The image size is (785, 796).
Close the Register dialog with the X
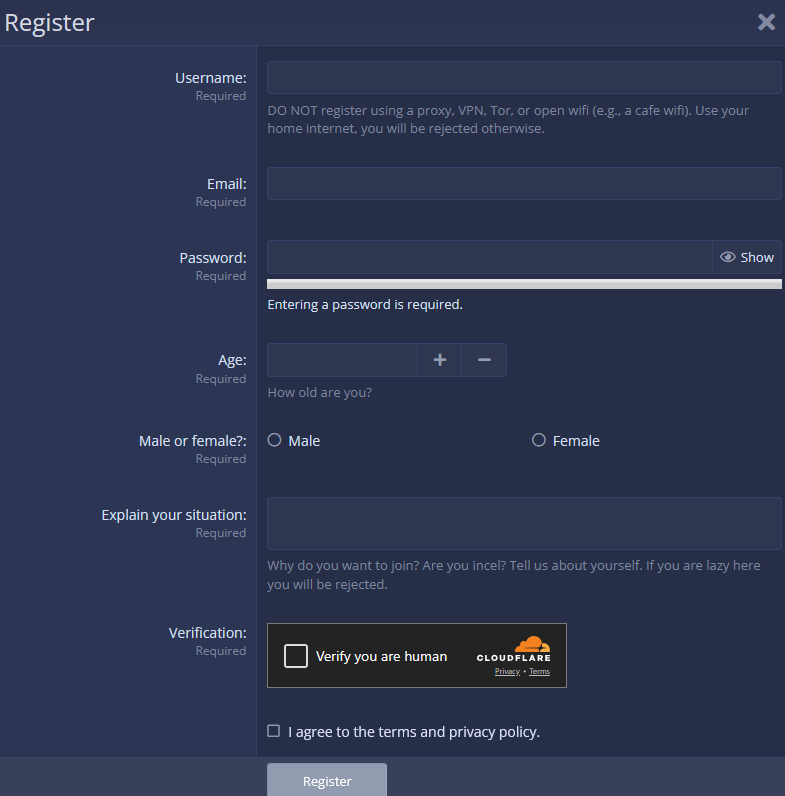pyautogui.click(x=766, y=22)
